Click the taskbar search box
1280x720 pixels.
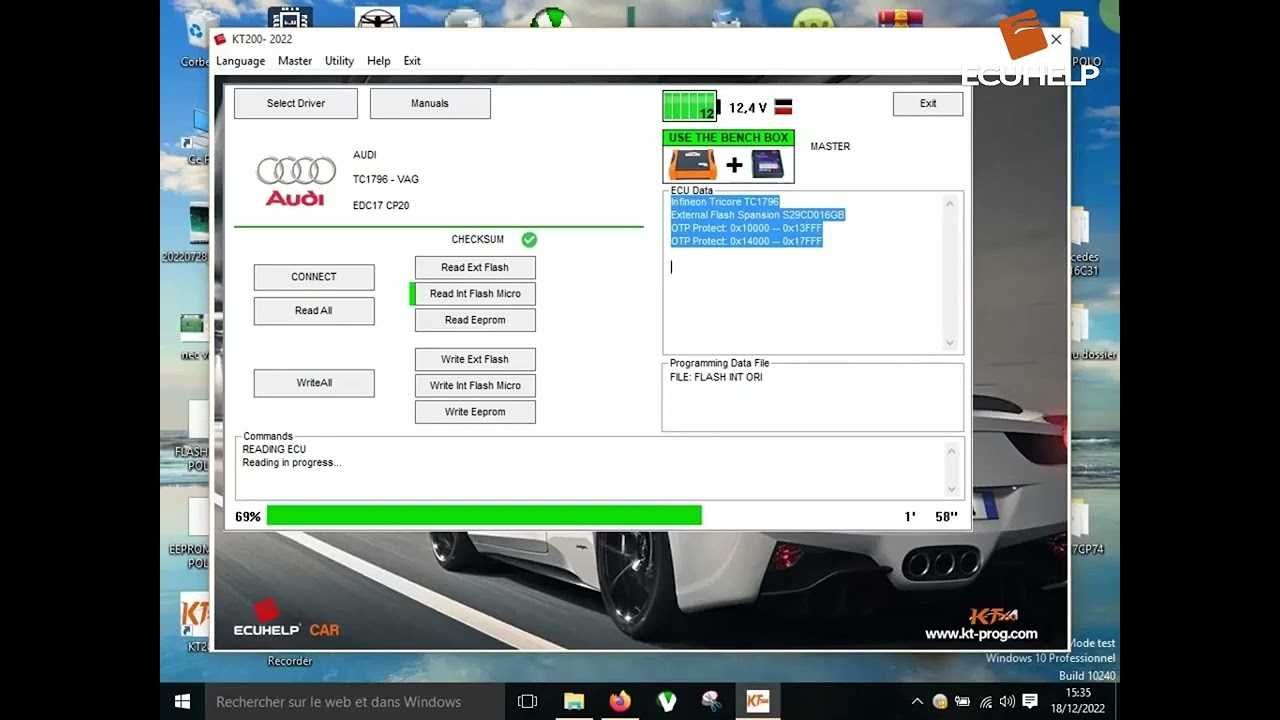point(355,702)
